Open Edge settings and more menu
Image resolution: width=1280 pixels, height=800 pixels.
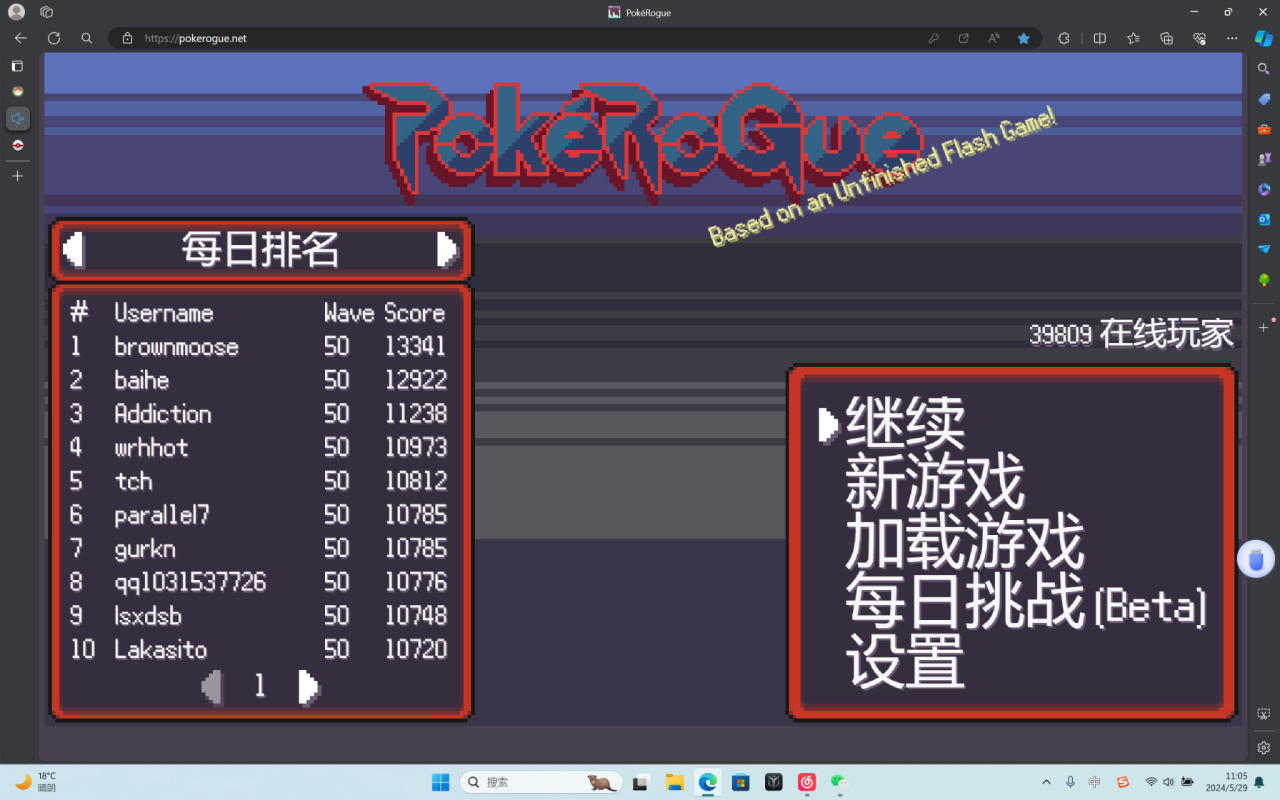click(x=1232, y=38)
